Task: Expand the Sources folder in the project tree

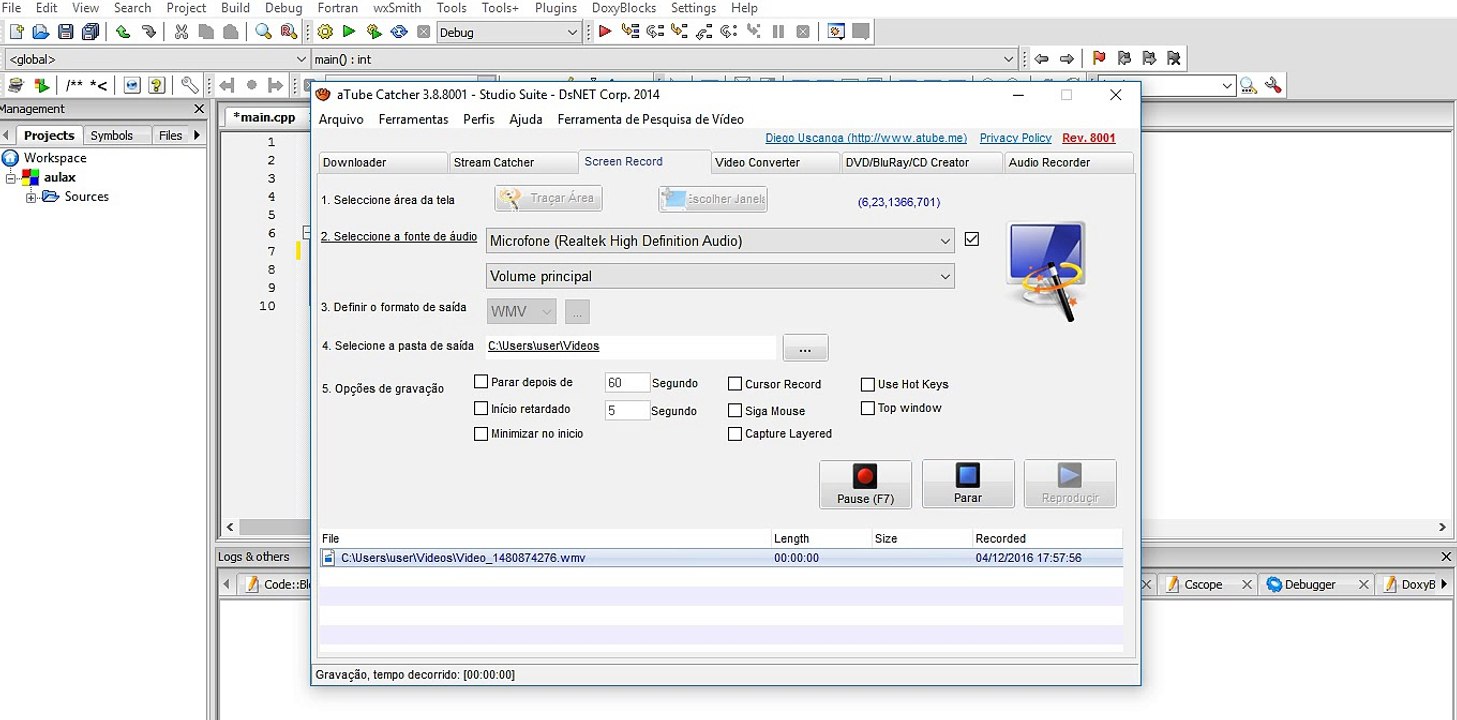Action: (31, 197)
